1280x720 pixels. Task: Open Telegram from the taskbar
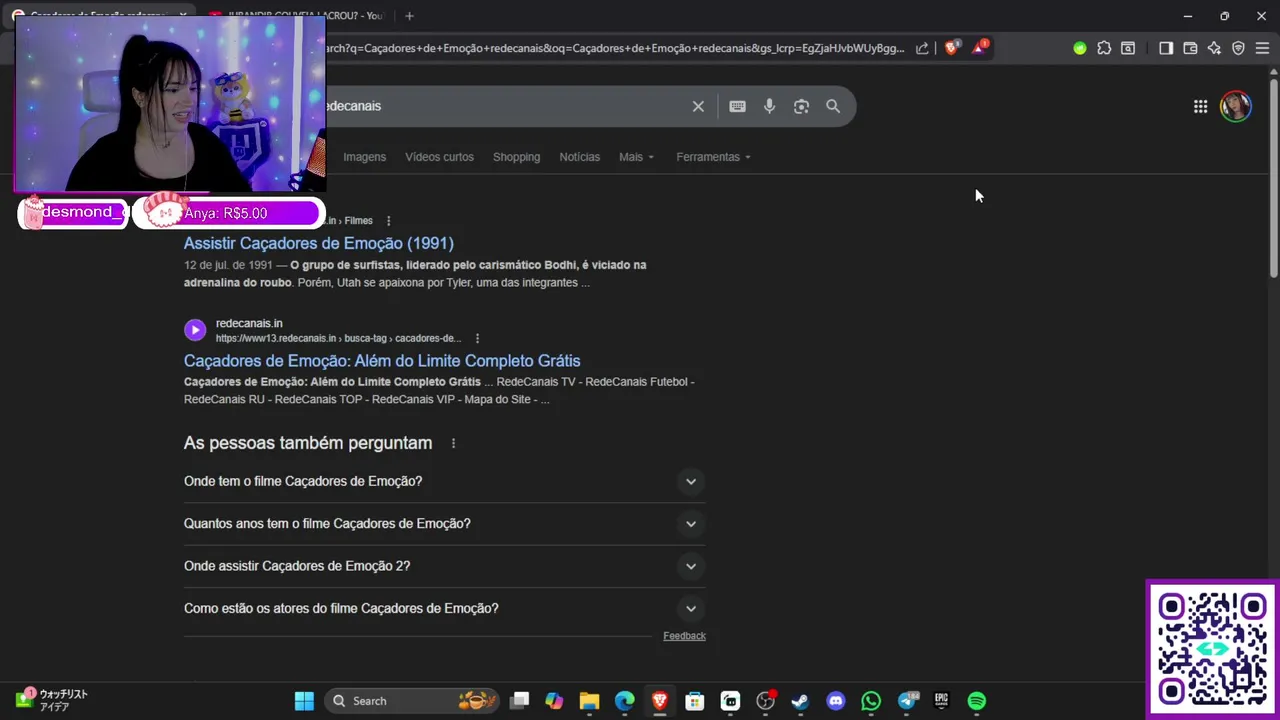pyautogui.click(x=907, y=701)
